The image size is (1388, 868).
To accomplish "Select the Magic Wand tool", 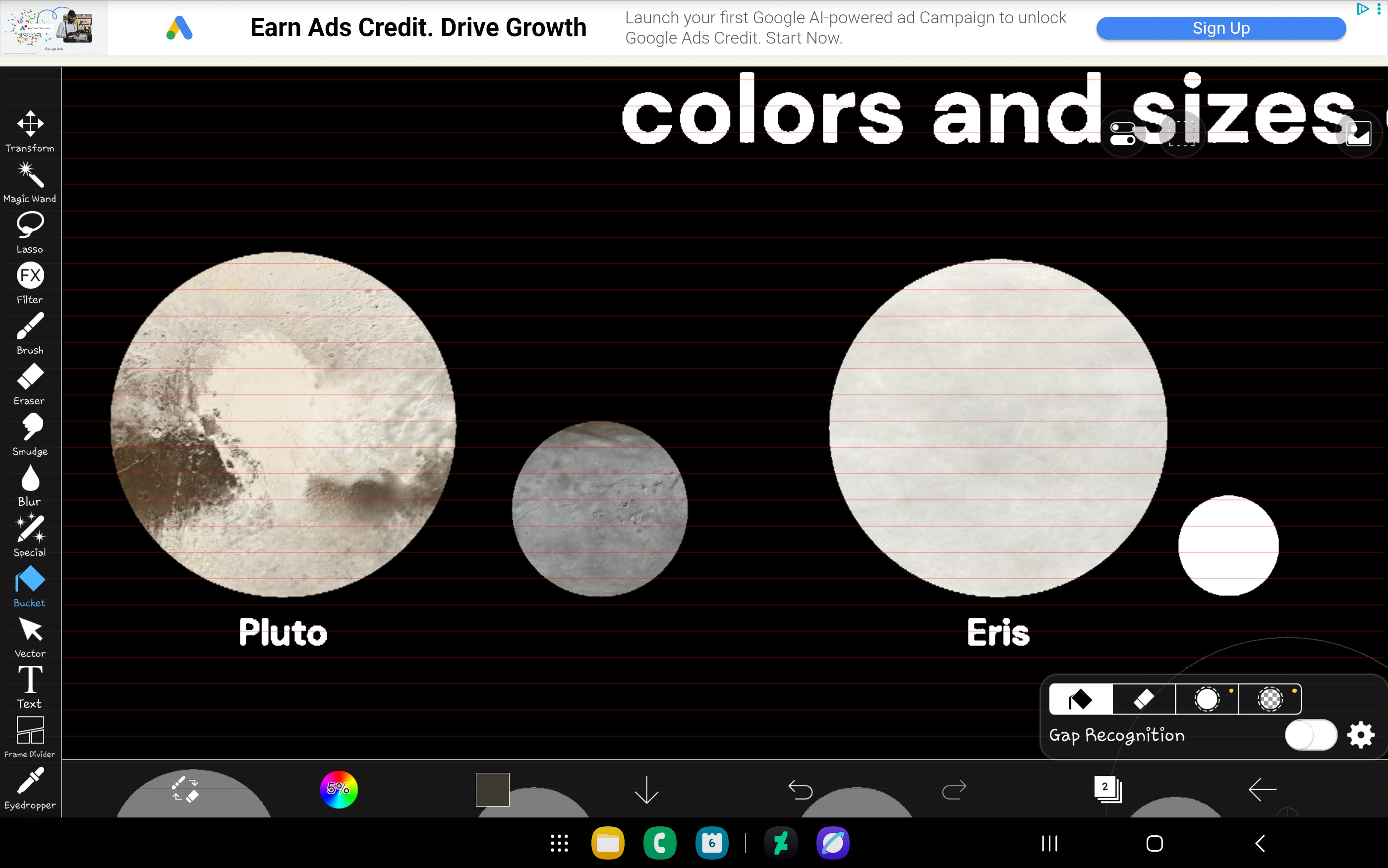I will (30, 182).
